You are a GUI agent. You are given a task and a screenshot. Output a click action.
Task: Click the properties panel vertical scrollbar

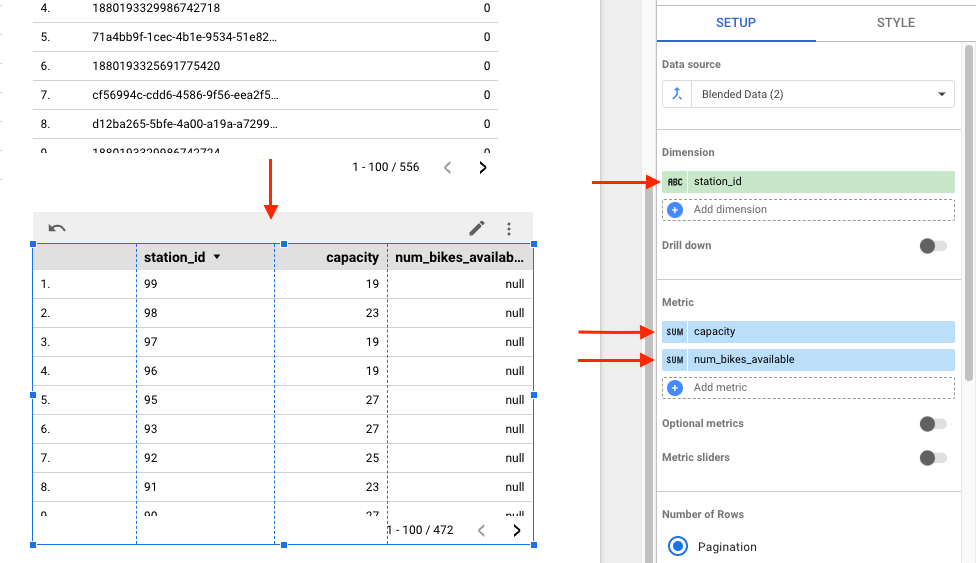pos(969,212)
